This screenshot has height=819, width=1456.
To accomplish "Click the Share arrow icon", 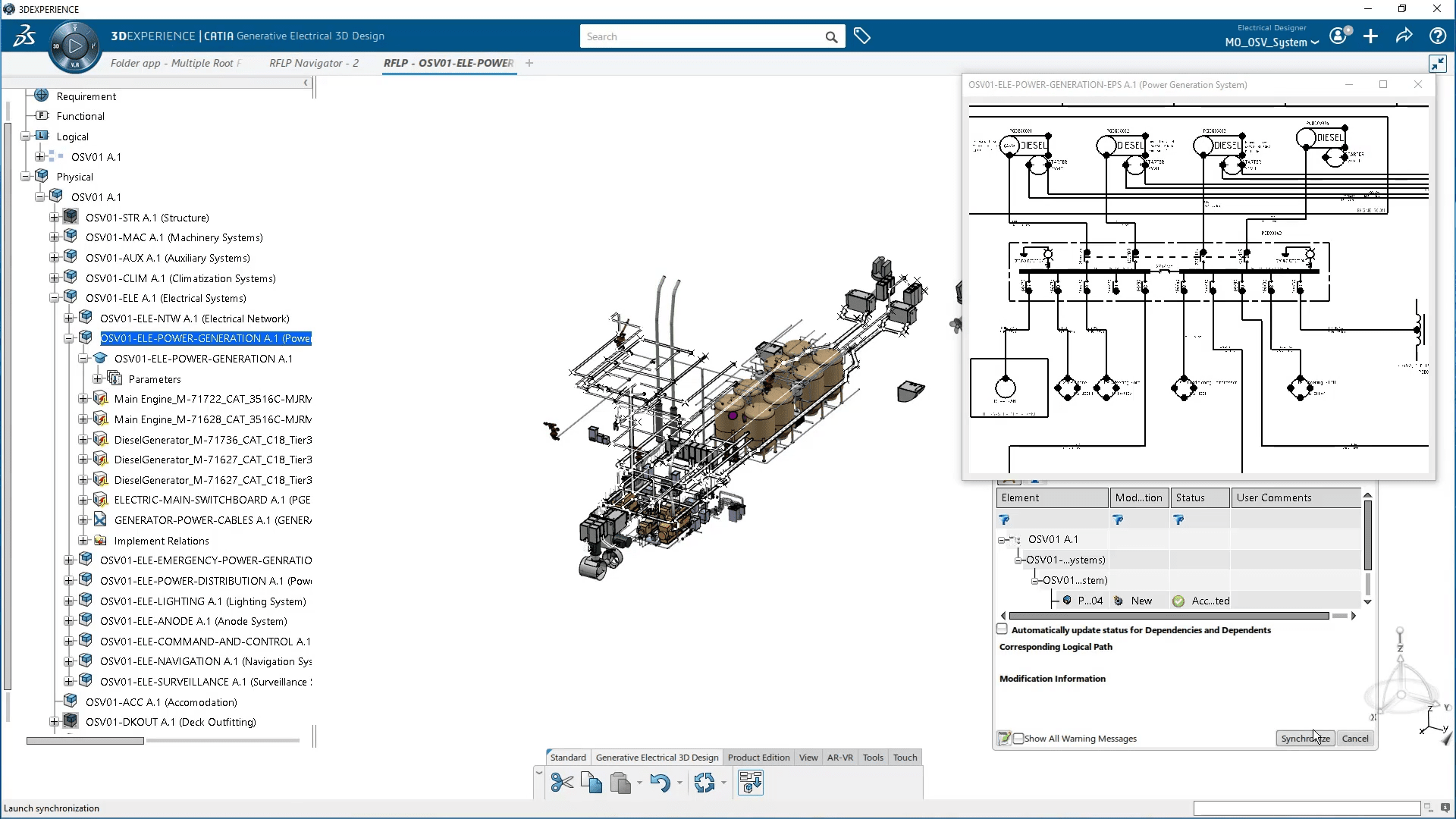I will tap(1404, 36).
